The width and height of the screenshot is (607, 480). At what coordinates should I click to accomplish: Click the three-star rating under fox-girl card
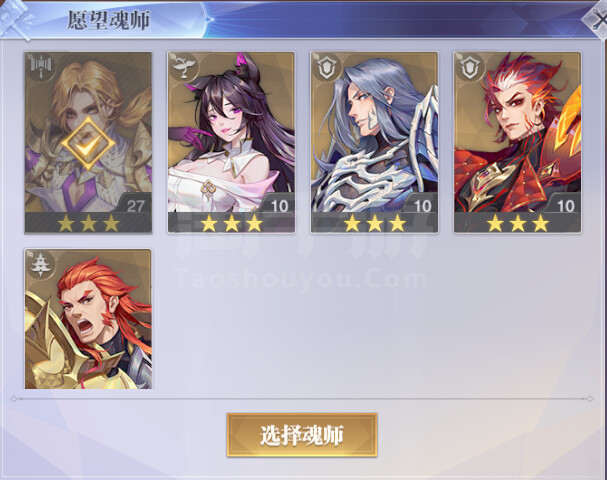pyautogui.click(x=231, y=223)
